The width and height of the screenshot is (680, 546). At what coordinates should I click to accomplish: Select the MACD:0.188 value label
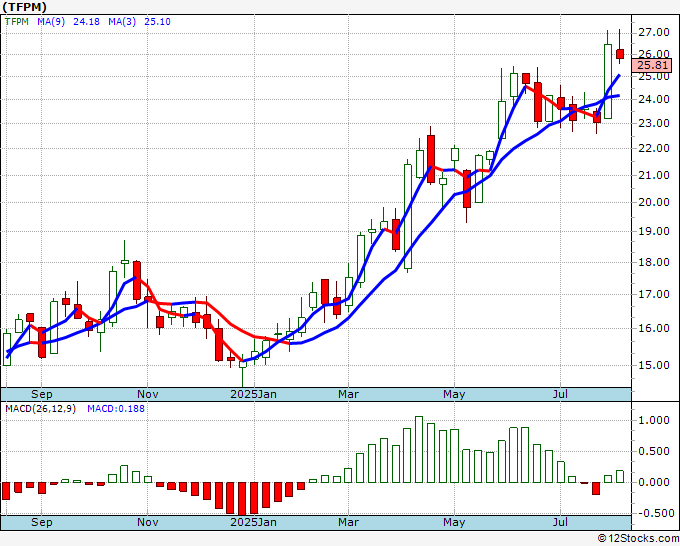pos(116,409)
